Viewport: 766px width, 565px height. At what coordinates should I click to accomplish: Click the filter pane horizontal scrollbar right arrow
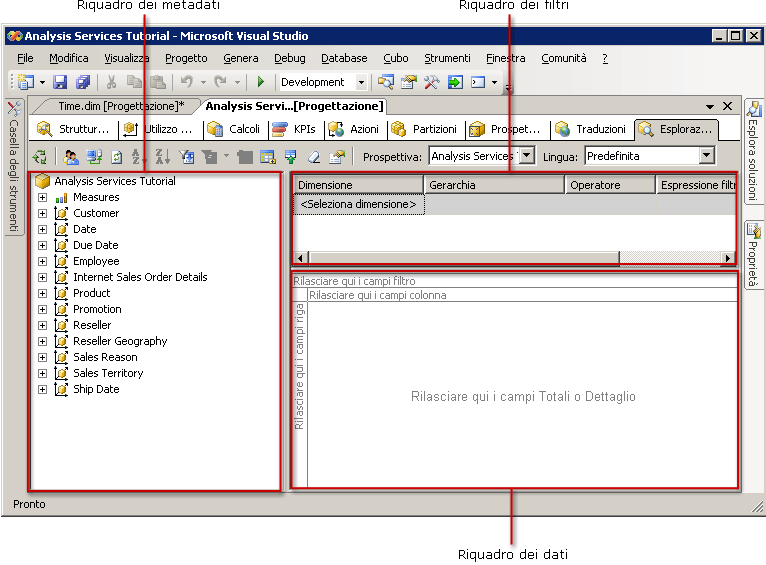tap(728, 258)
